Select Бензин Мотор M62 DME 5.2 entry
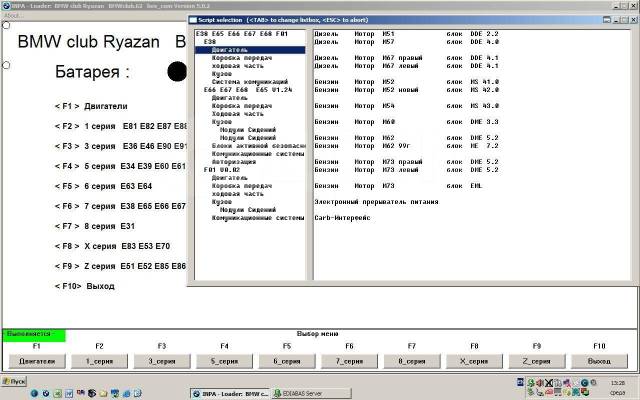 [406, 138]
